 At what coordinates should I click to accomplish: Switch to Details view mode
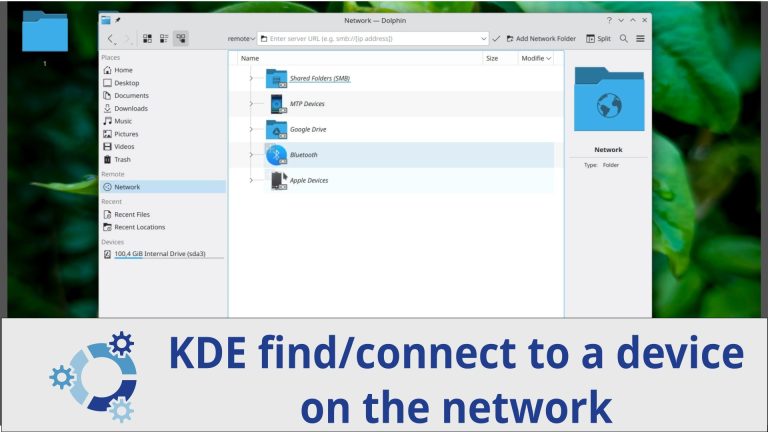point(181,39)
